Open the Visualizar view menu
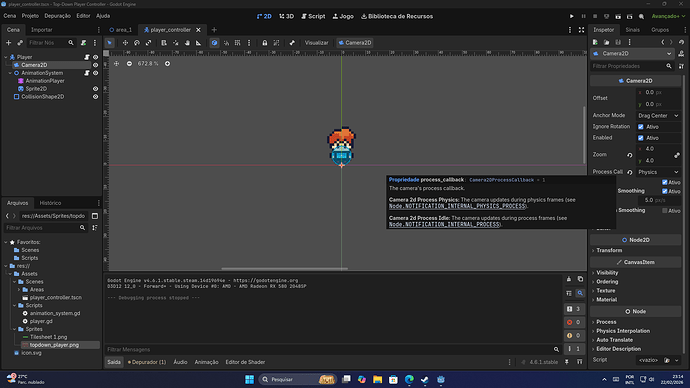 pyautogui.click(x=316, y=43)
